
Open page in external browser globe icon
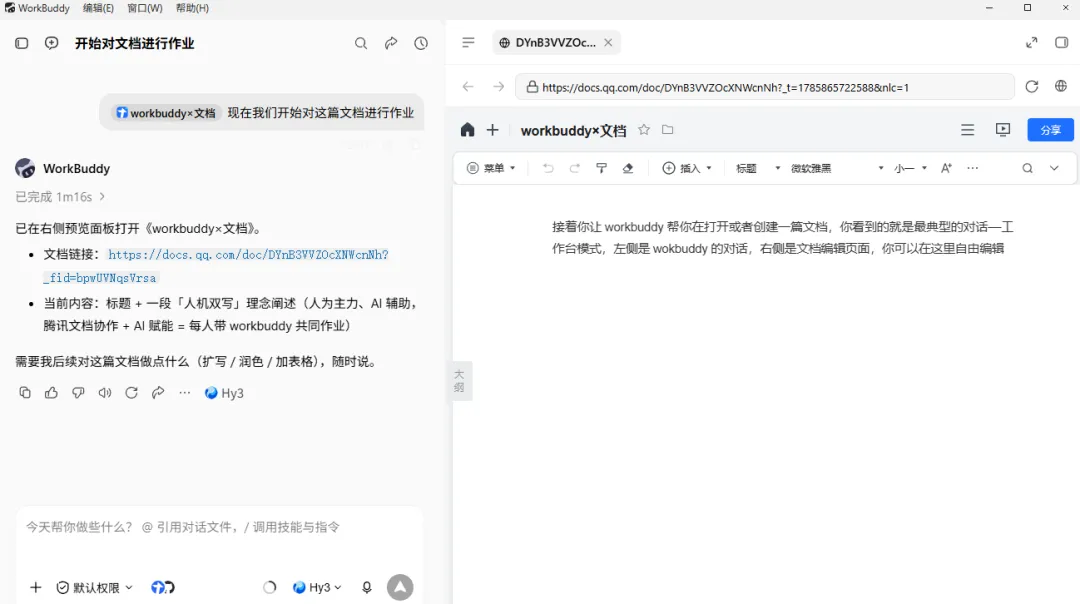[1061, 86]
